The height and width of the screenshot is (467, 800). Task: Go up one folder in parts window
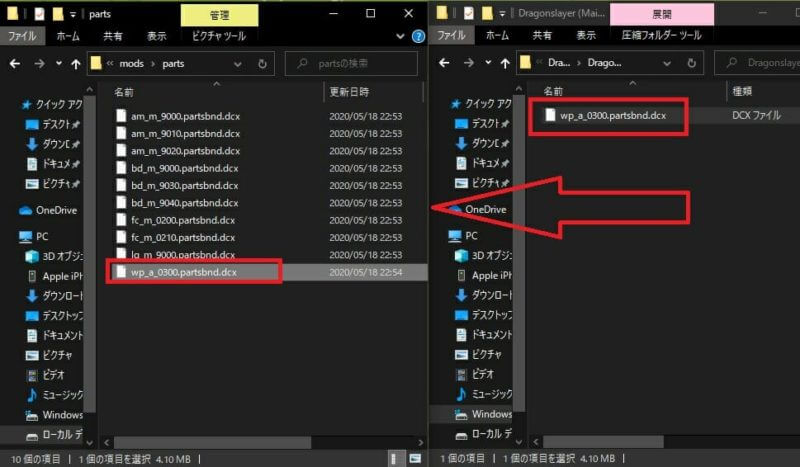point(76,64)
